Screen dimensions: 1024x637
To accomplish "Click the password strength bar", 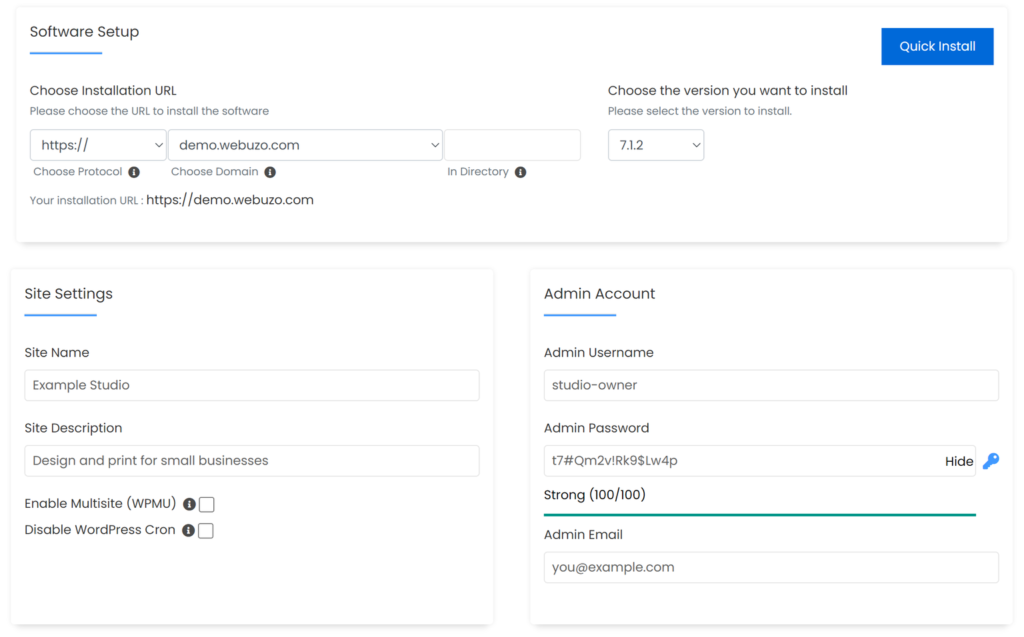I will pyautogui.click(x=760, y=515).
